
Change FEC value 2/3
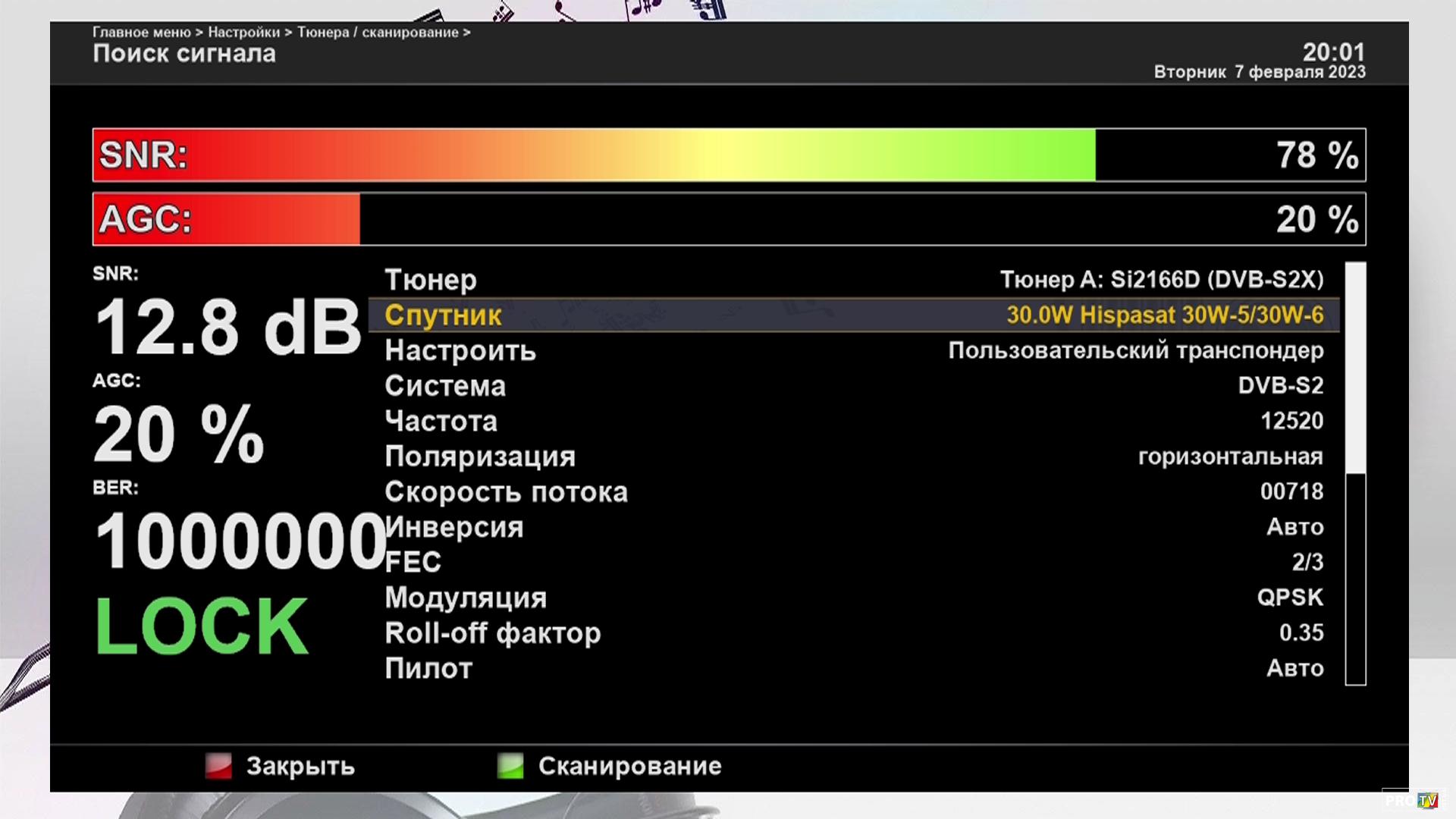1307,562
